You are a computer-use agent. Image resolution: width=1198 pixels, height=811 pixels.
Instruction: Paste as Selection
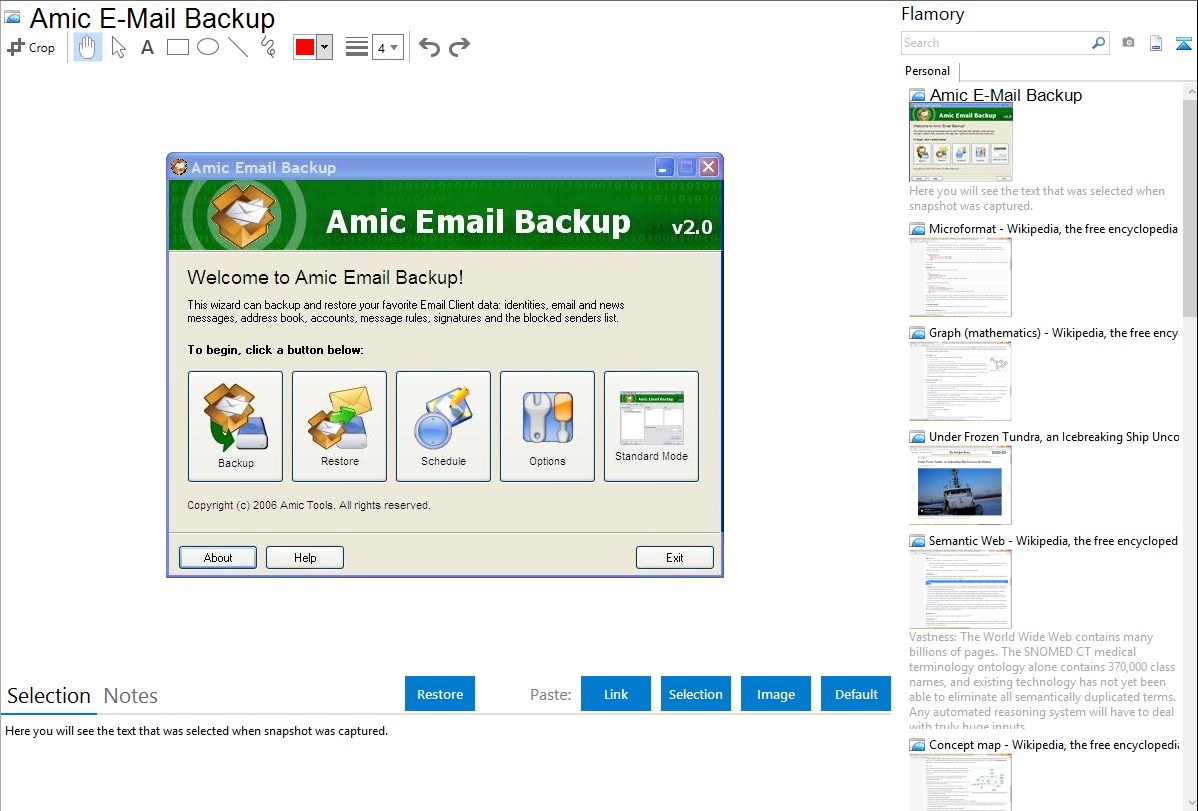696,693
